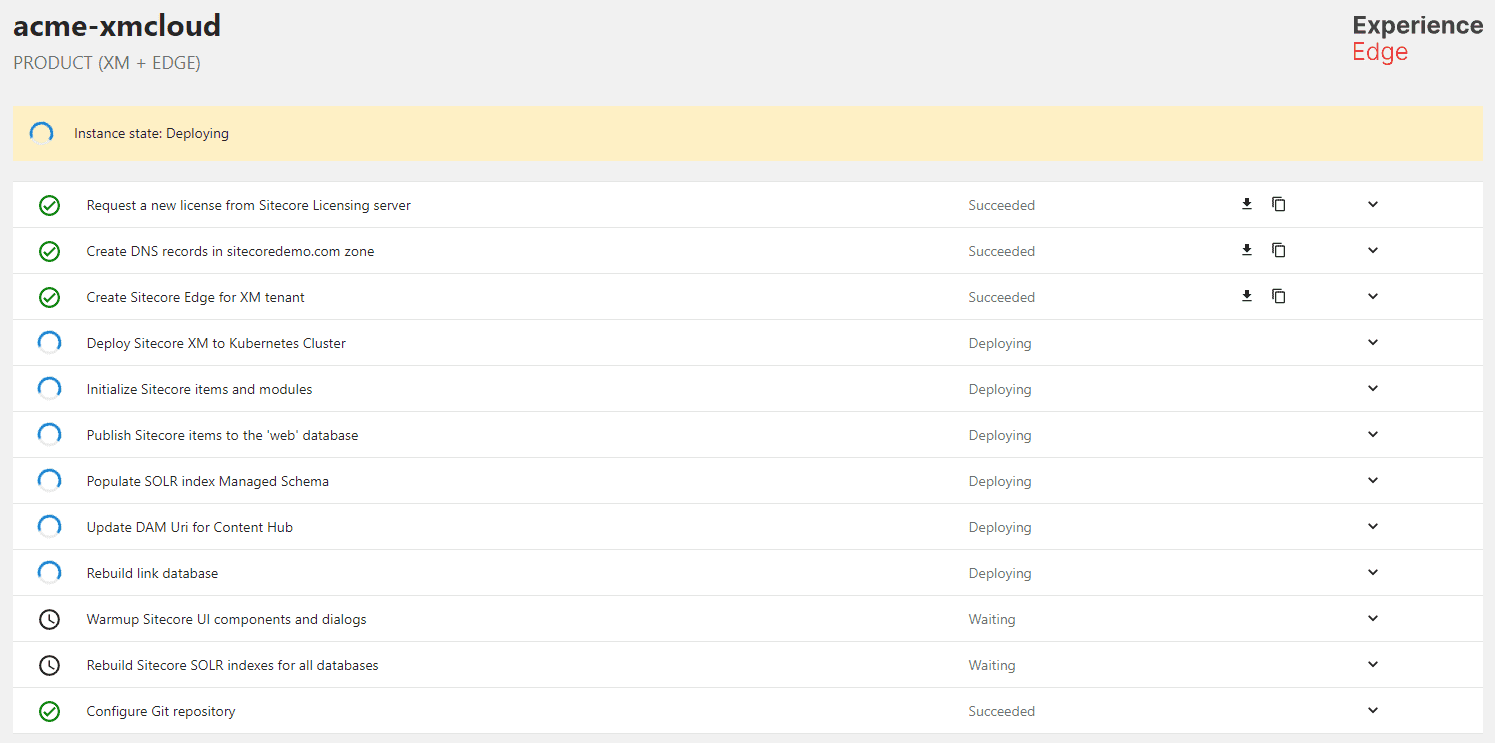Viewport: 1495px width, 743px height.
Task: Expand Populate SOLR index Managed Schema row
Action: pyautogui.click(x=1373, y=480)
